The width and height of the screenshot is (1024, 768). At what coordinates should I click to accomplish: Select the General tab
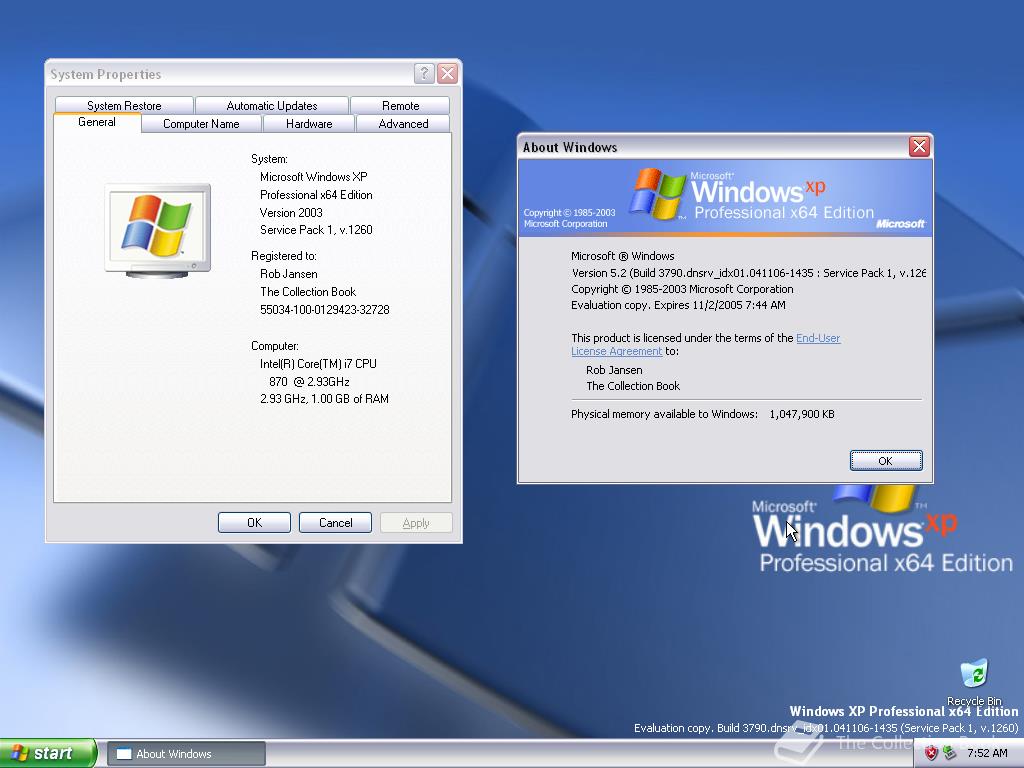click(x=97, y=122)
